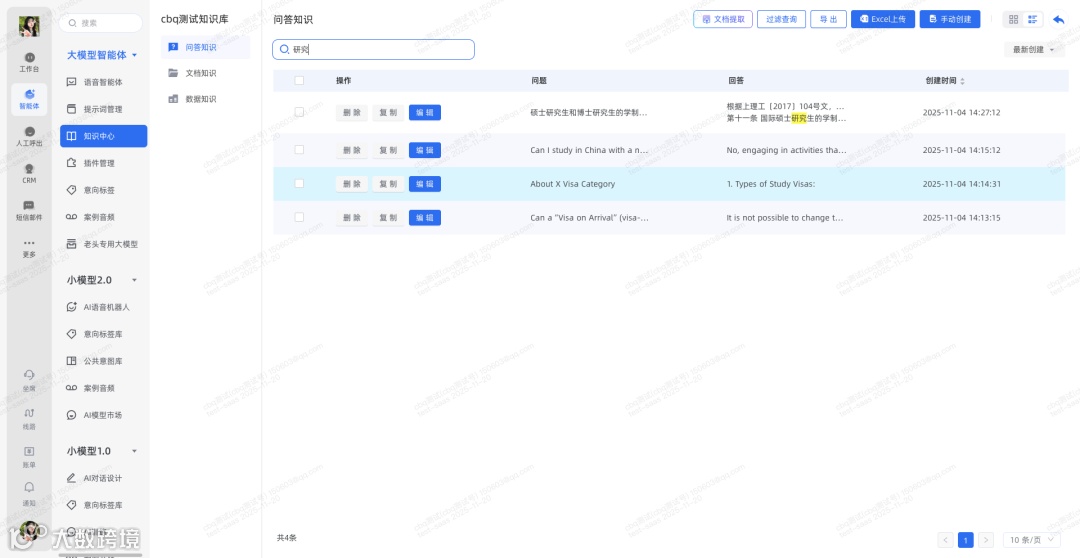The height and width of the screenshot is (558, 1080).
Task: Click the 导出 export button
Action: pyautogui.click(x=828, y=19)
